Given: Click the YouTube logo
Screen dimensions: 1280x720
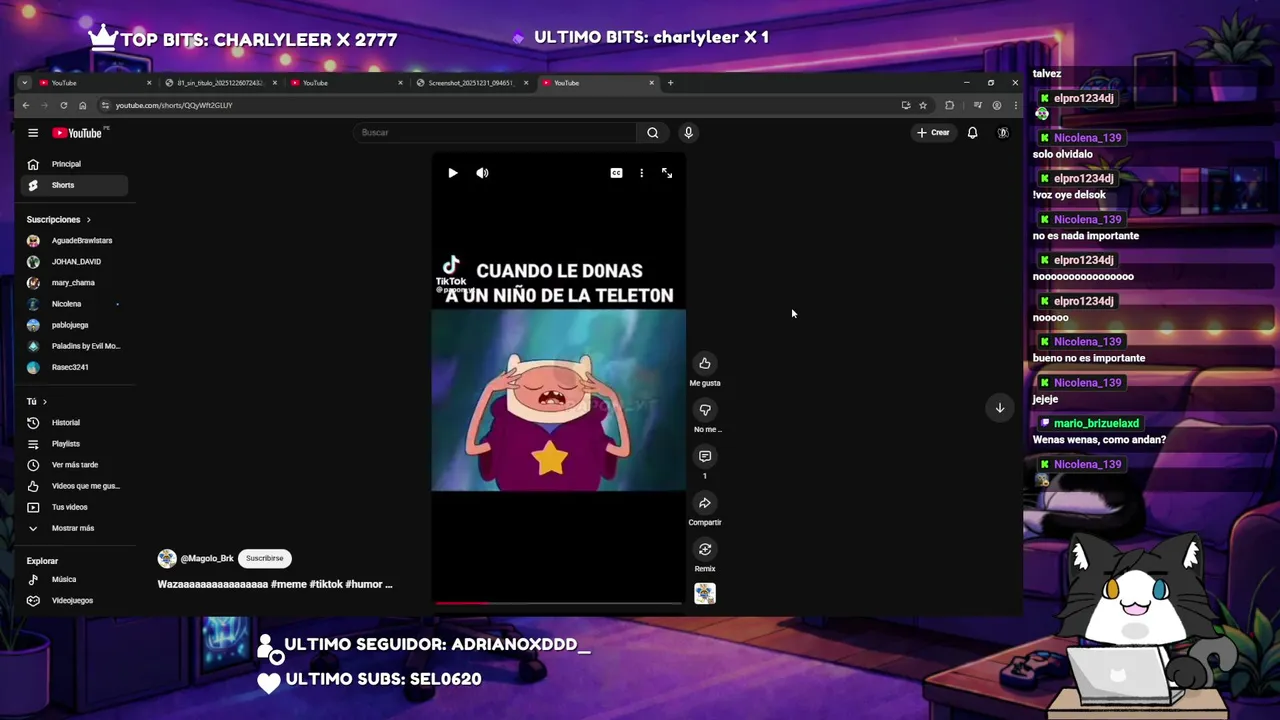Looking at the screenshot, I should point(79,133).
